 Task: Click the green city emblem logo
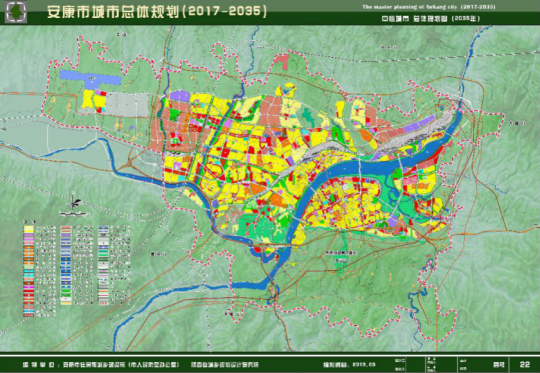(15, 12)
